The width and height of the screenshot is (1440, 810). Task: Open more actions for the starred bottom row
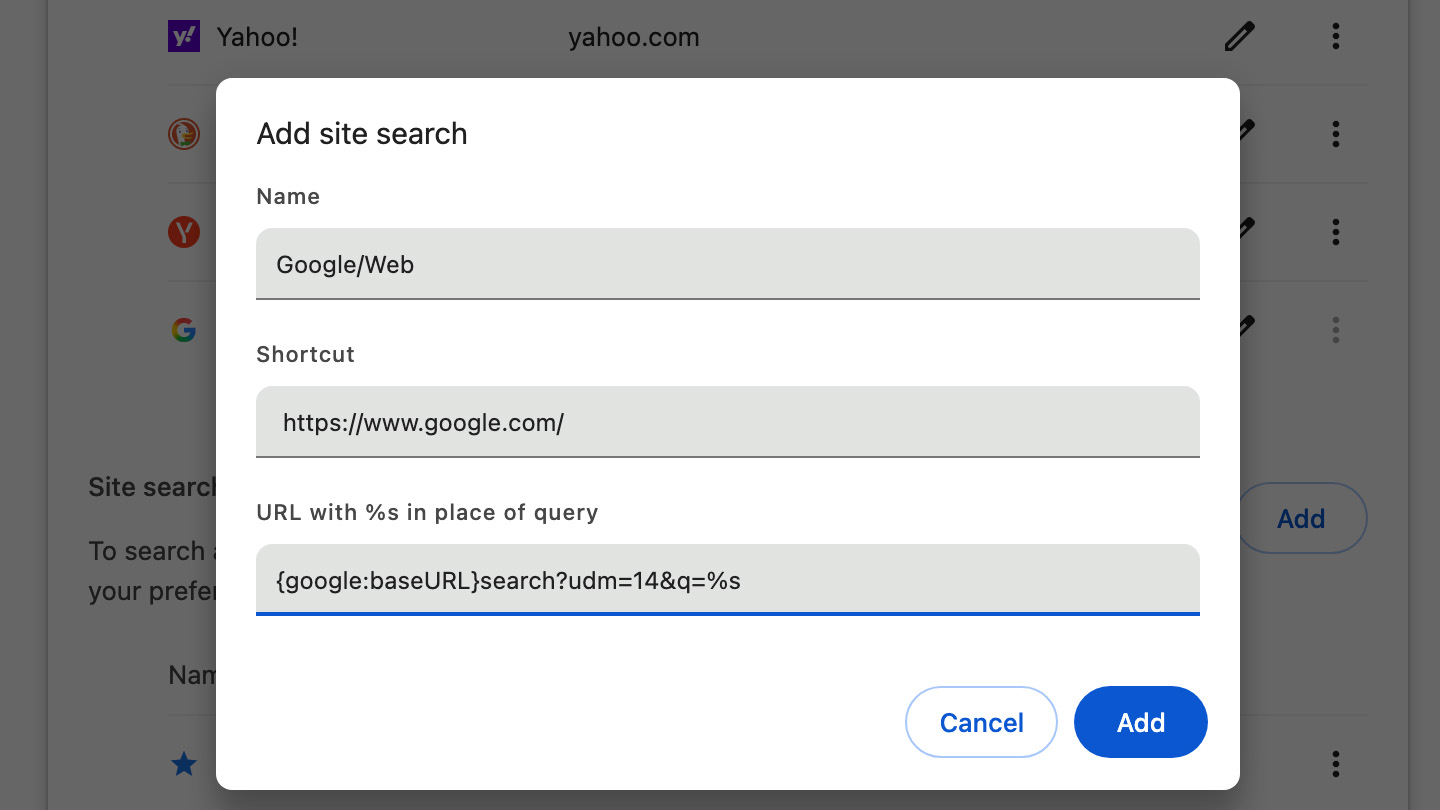[x=1335, y=765]
